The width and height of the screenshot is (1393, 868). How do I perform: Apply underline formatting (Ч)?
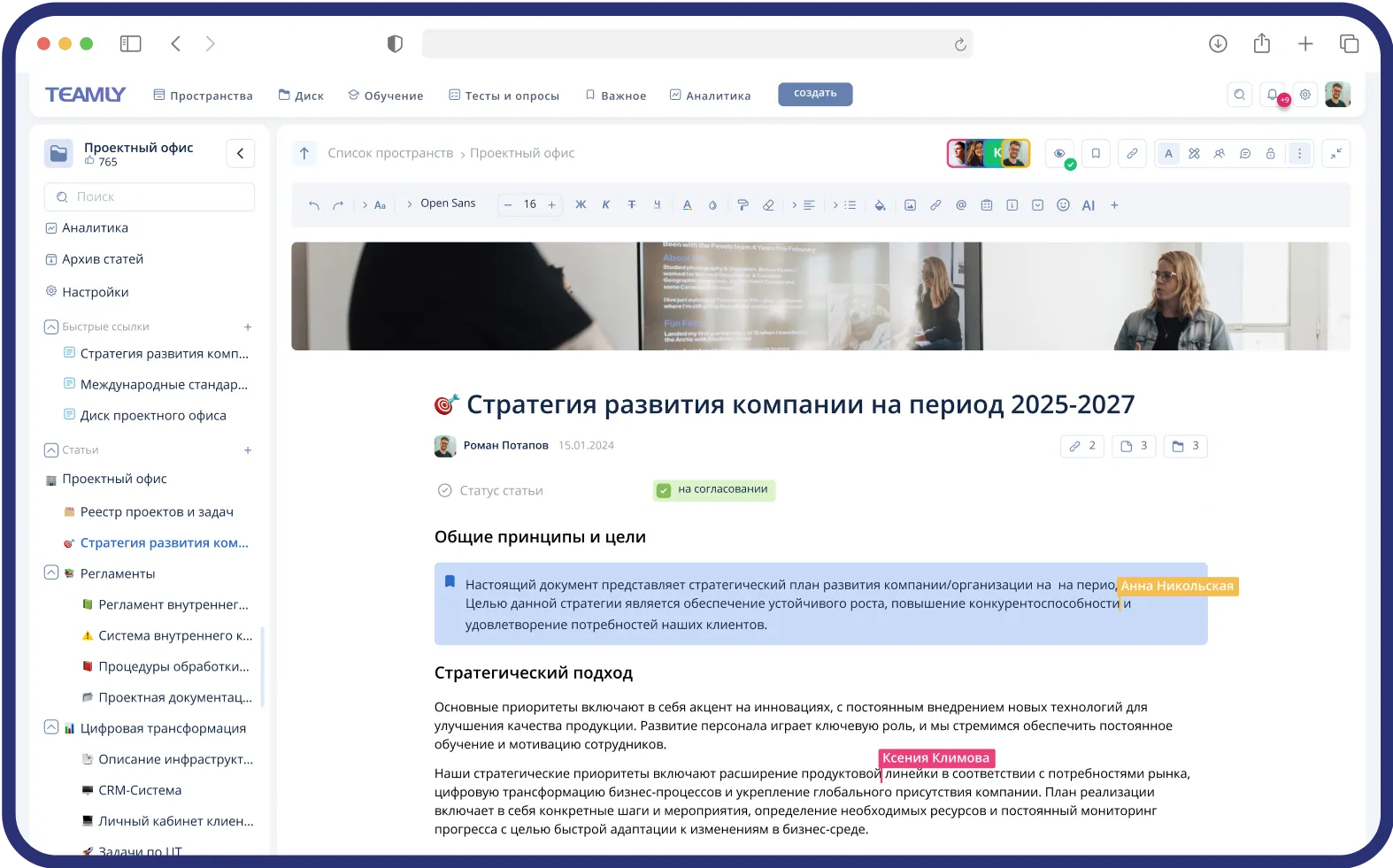click(x=658, y=205)
